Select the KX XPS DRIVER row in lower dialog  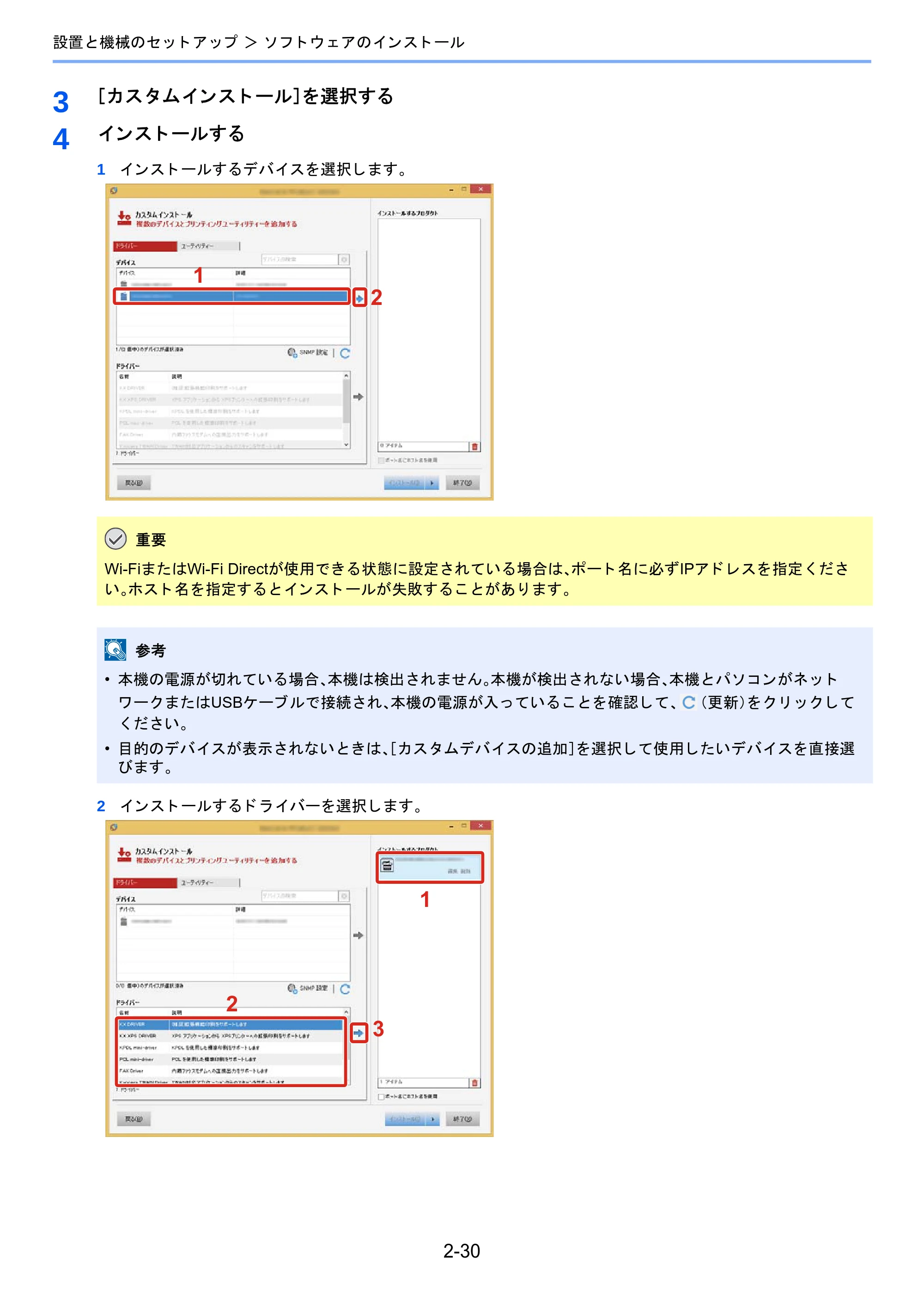231,1035
